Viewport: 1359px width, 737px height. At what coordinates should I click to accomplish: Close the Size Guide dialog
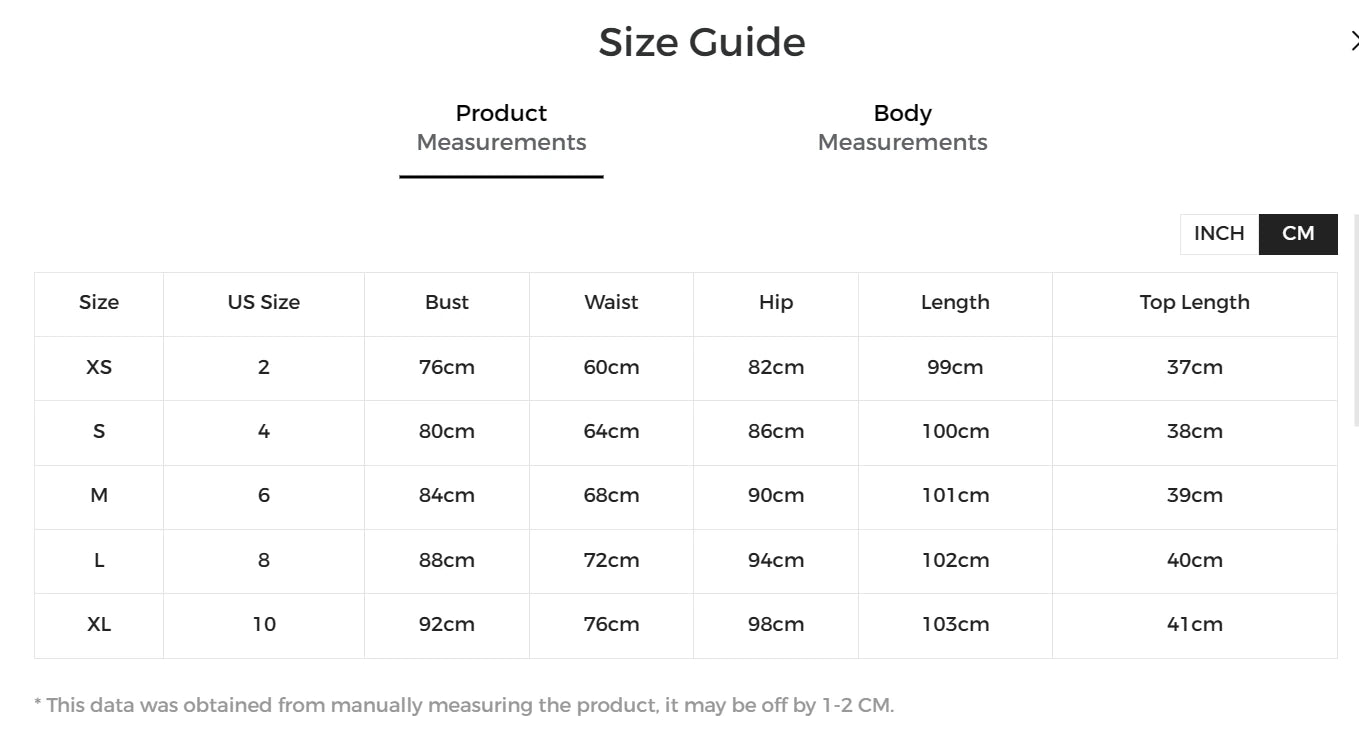(x=1353, y=42)
